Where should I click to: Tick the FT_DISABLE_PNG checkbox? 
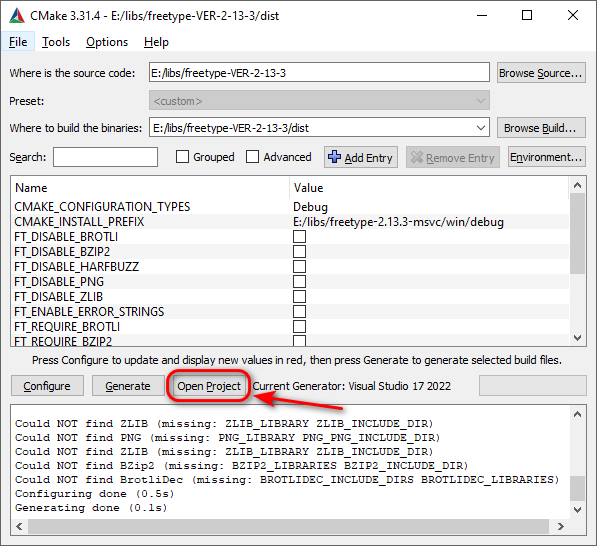tap(299, 282)
